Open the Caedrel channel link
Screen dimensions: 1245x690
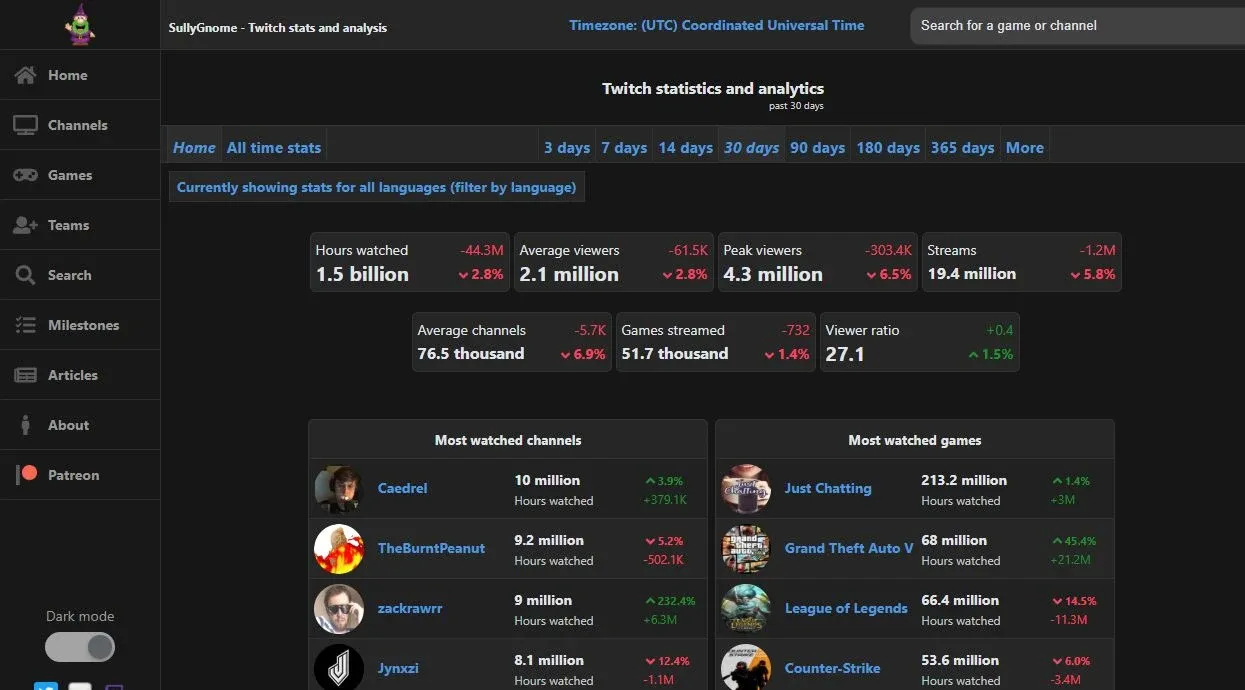click(x=402, y=488)
